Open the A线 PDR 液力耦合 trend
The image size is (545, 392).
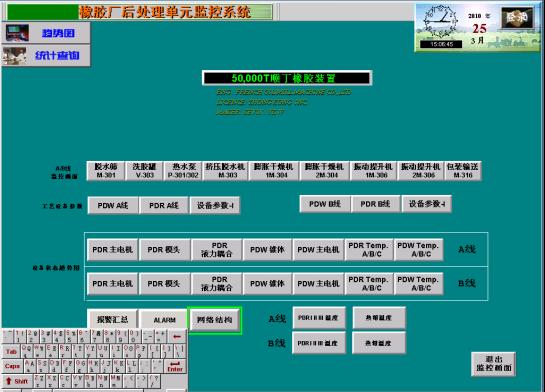pos(217,250)
